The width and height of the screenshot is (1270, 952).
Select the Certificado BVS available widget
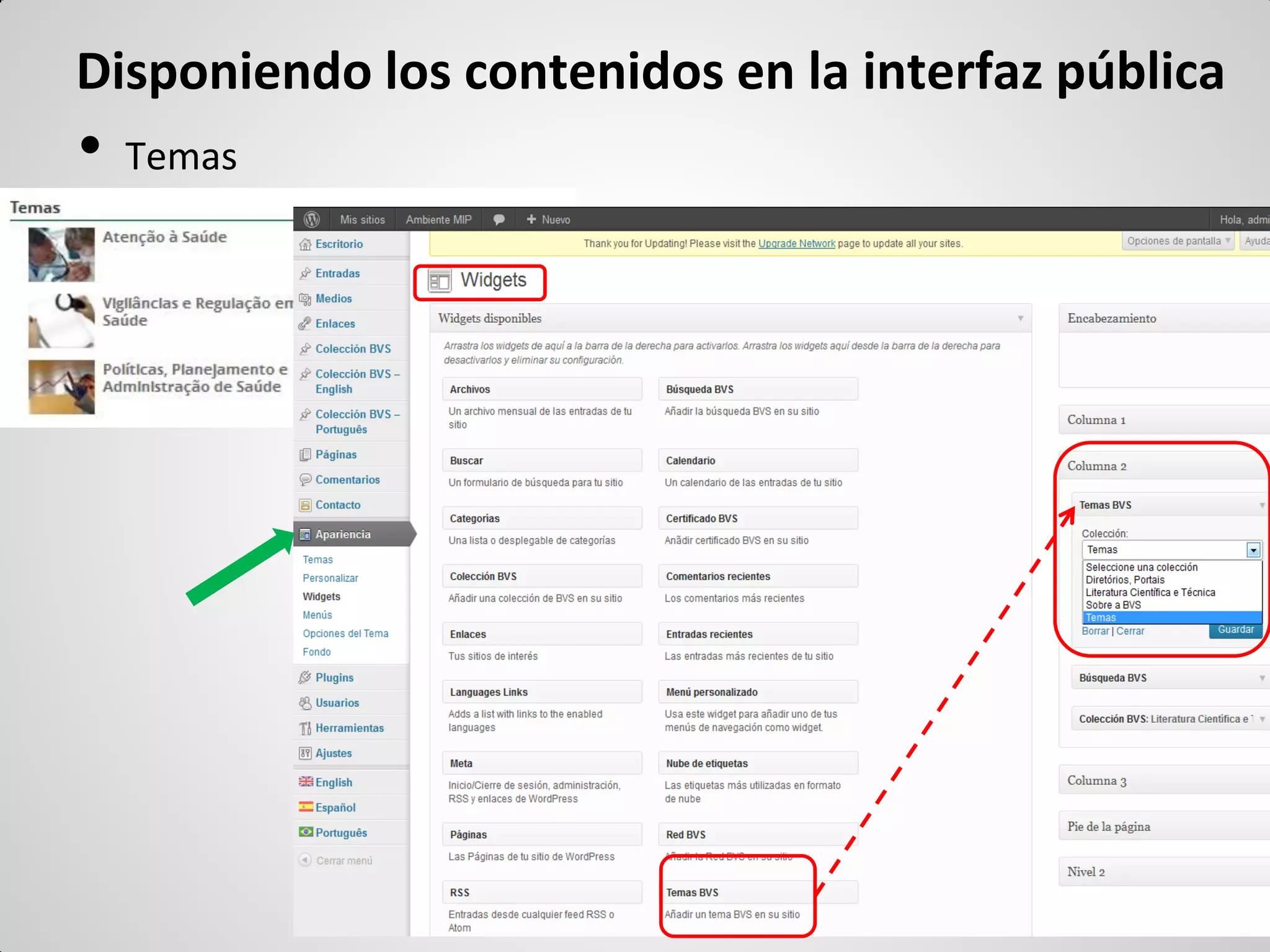(758, 518)
